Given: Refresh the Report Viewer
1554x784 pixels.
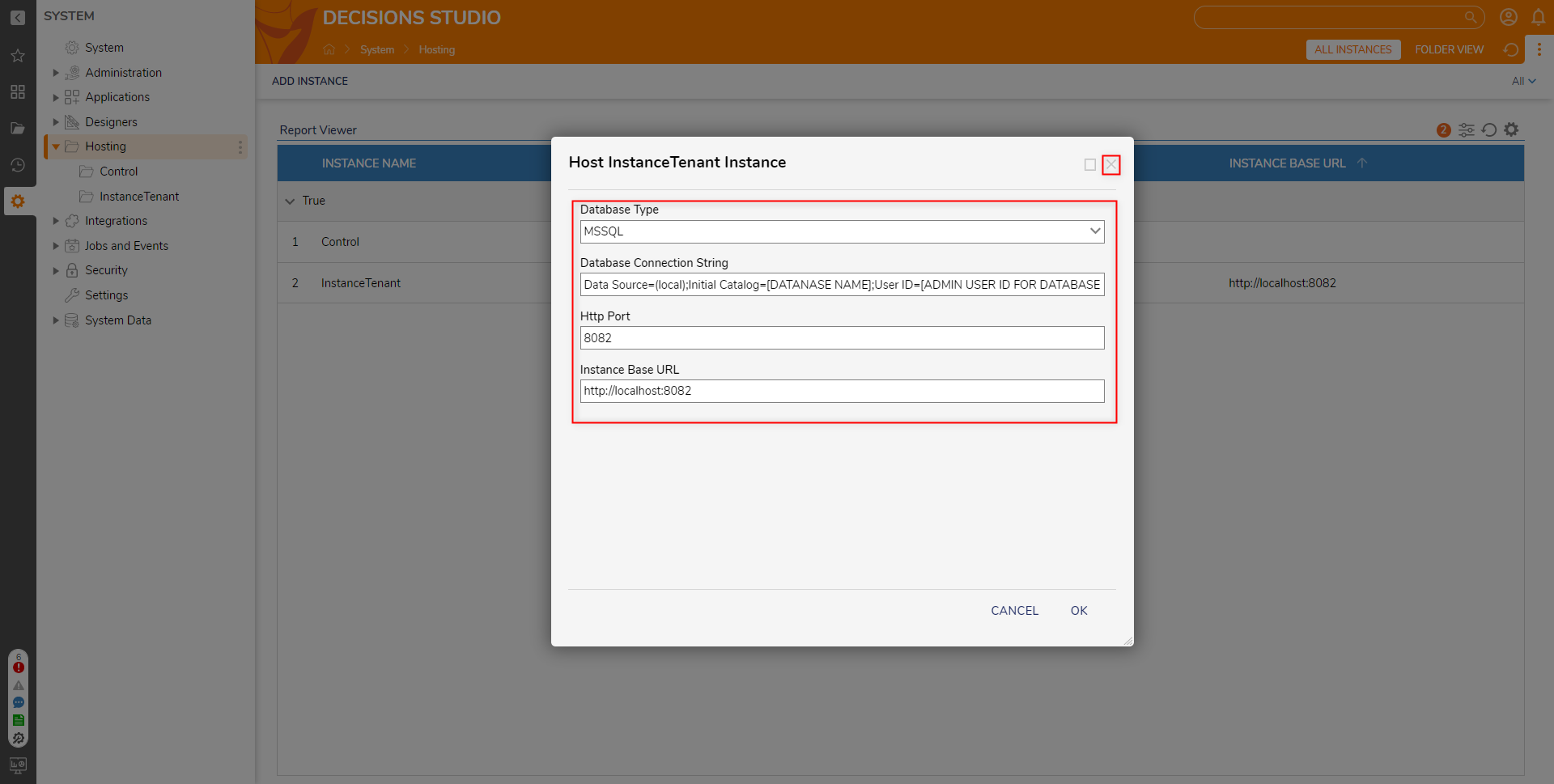Looking at the screenshot, I should click(x=1489, y=130).
